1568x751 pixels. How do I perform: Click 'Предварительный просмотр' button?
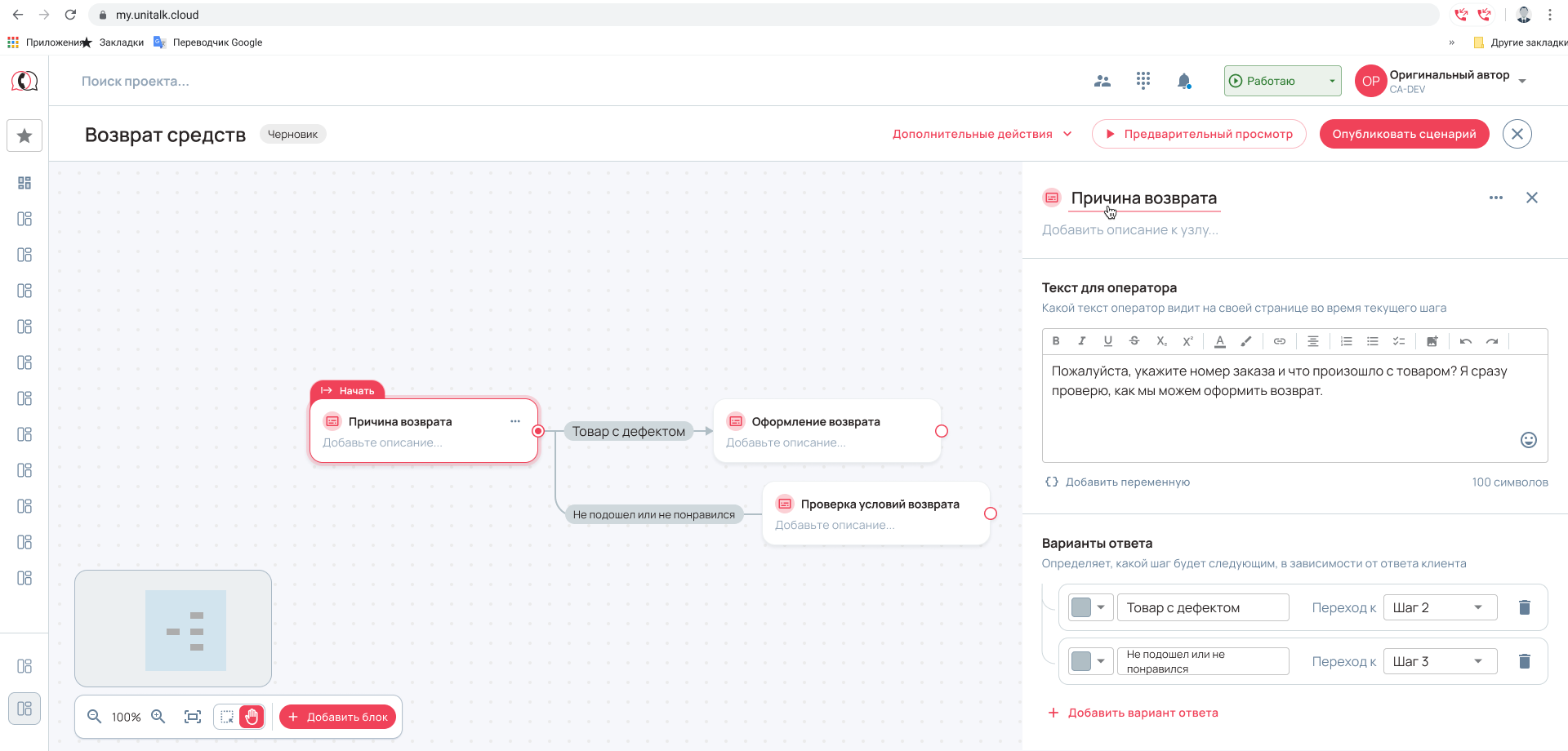click(1199, 134)
